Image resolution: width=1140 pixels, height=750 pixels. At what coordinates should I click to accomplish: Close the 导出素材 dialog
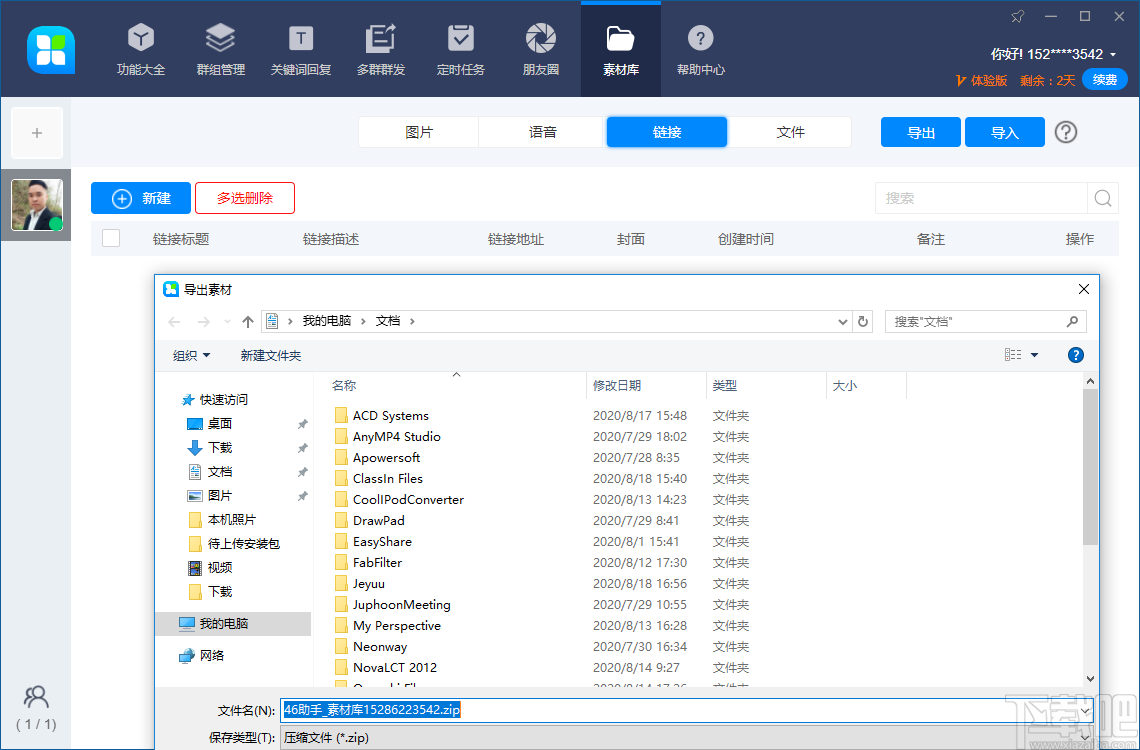[1083, 289]
